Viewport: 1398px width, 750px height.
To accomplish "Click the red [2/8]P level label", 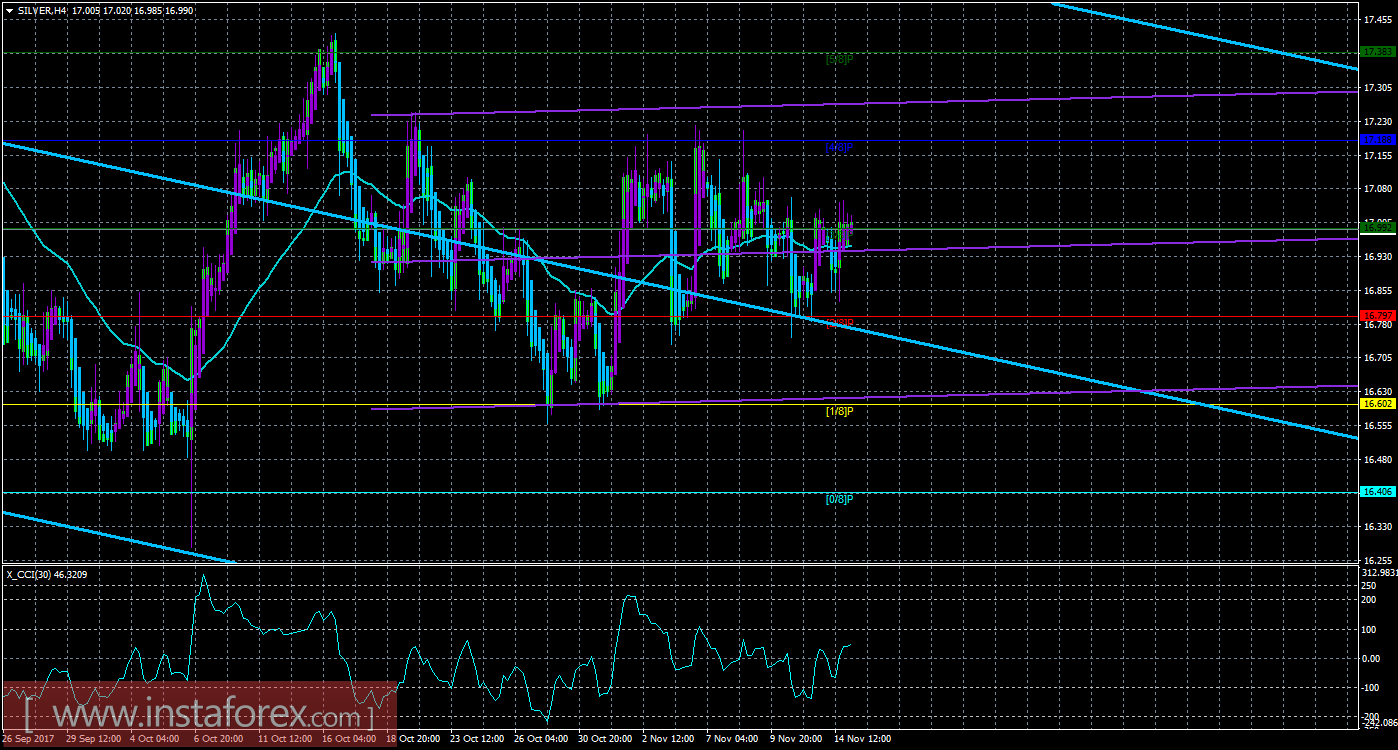I will pos(838,323).
